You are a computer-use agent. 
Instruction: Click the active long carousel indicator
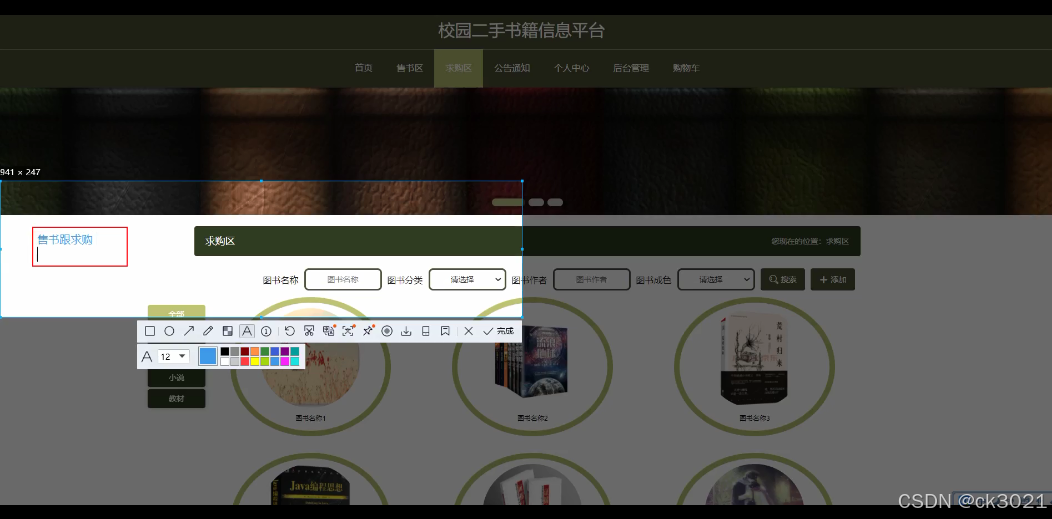click(x=507, y=203)
